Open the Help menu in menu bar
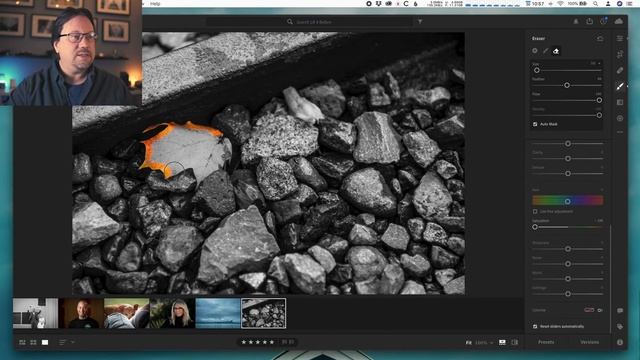Image resolution: width=640 pixels, height=360 pixels. [x=155, y=4]
